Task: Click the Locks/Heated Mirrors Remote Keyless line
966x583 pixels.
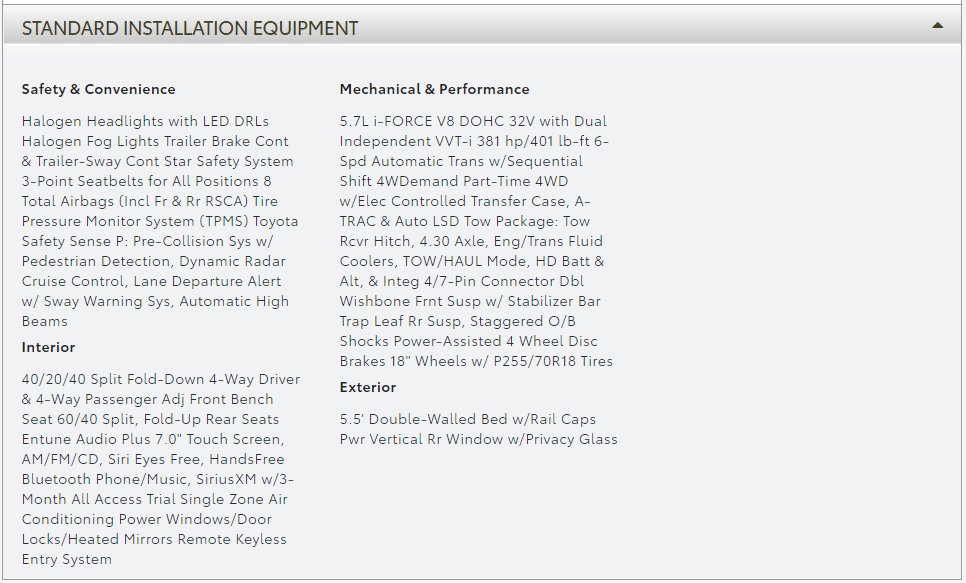Action: [154, 539]
